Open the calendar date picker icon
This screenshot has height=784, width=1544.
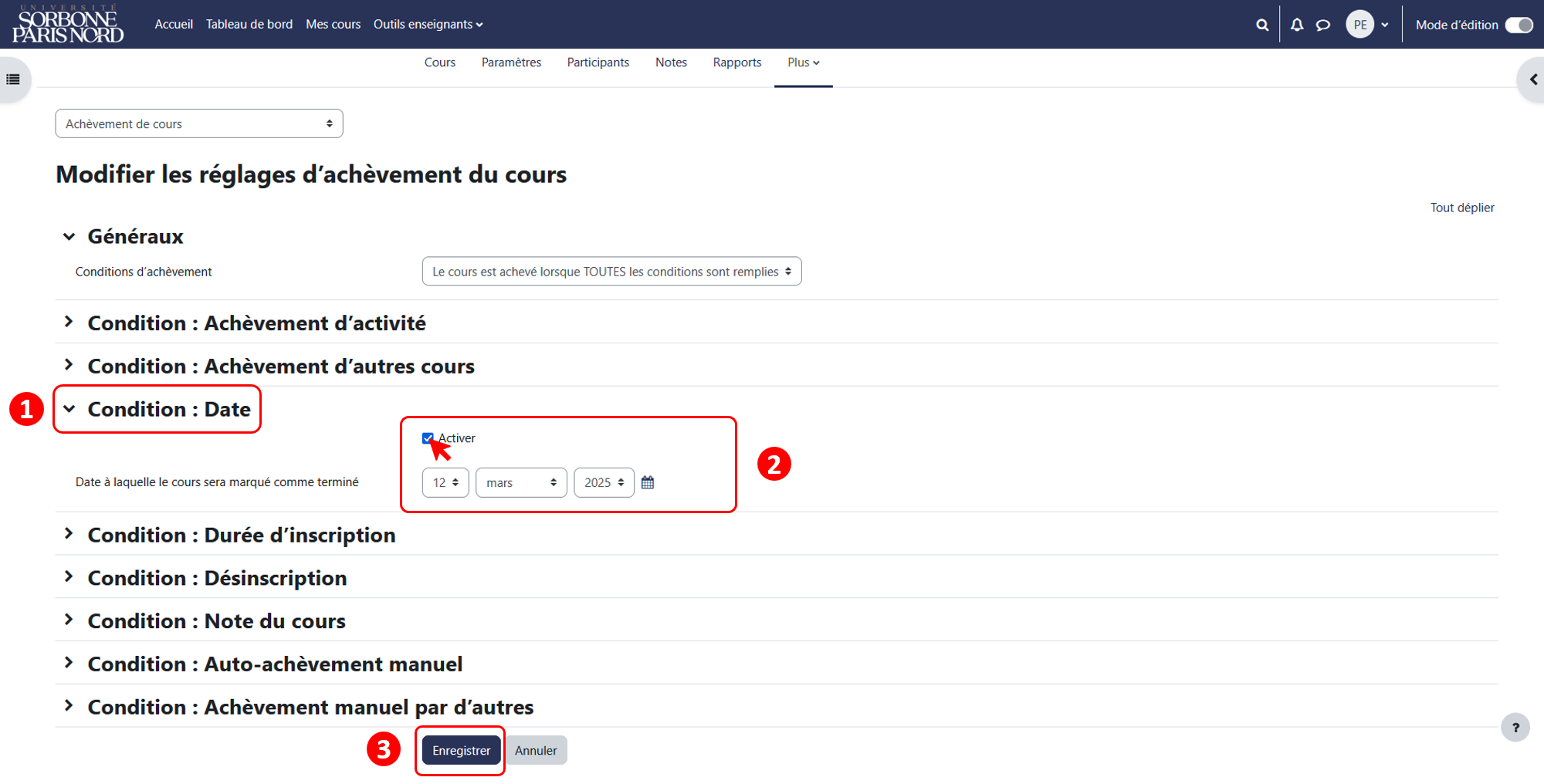pos(648,482)
